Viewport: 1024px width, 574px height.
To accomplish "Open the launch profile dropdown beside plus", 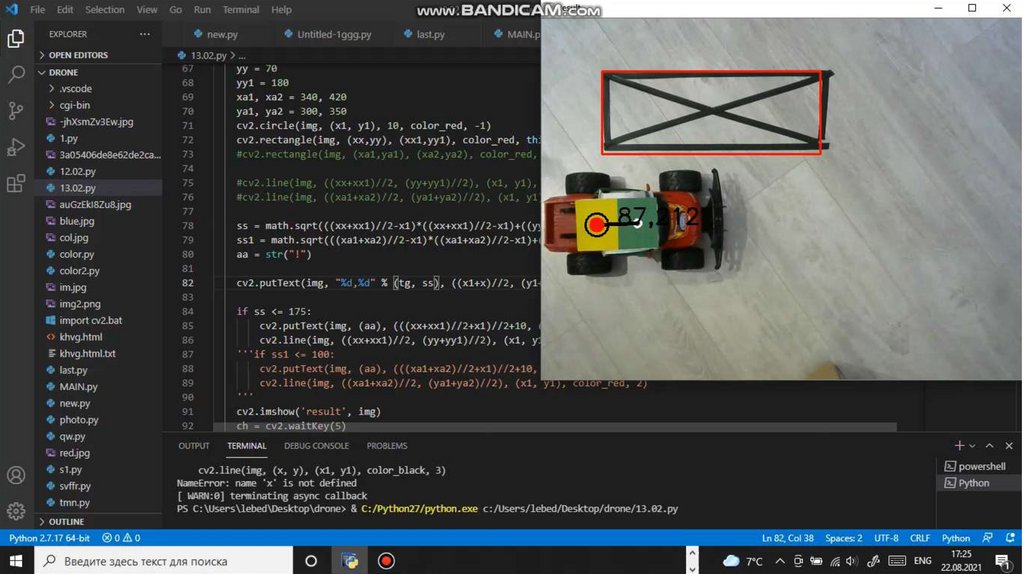I will pos(972,446).
